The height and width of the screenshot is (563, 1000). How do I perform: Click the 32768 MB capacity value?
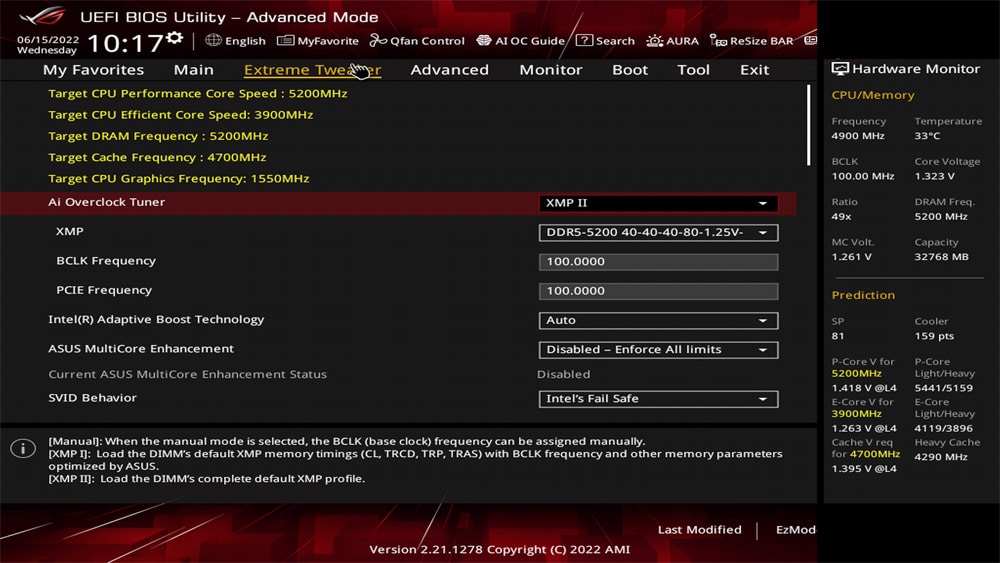point(941,256)
